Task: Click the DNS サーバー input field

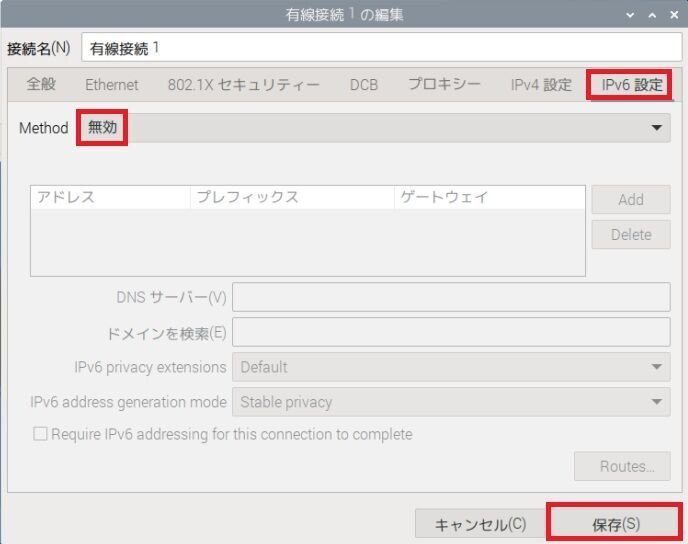Action: [451, 297]
